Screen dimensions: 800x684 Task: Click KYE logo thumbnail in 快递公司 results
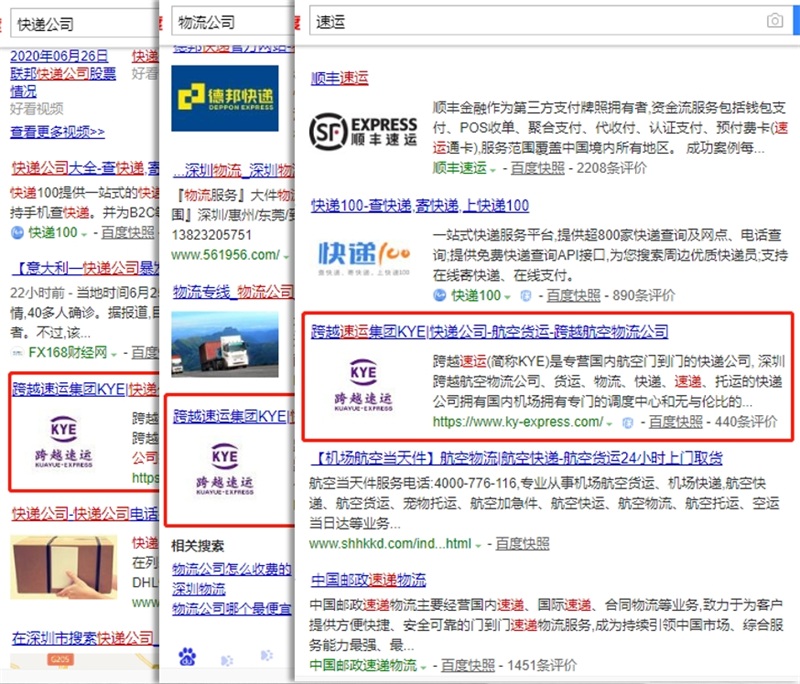pos(64,443)
